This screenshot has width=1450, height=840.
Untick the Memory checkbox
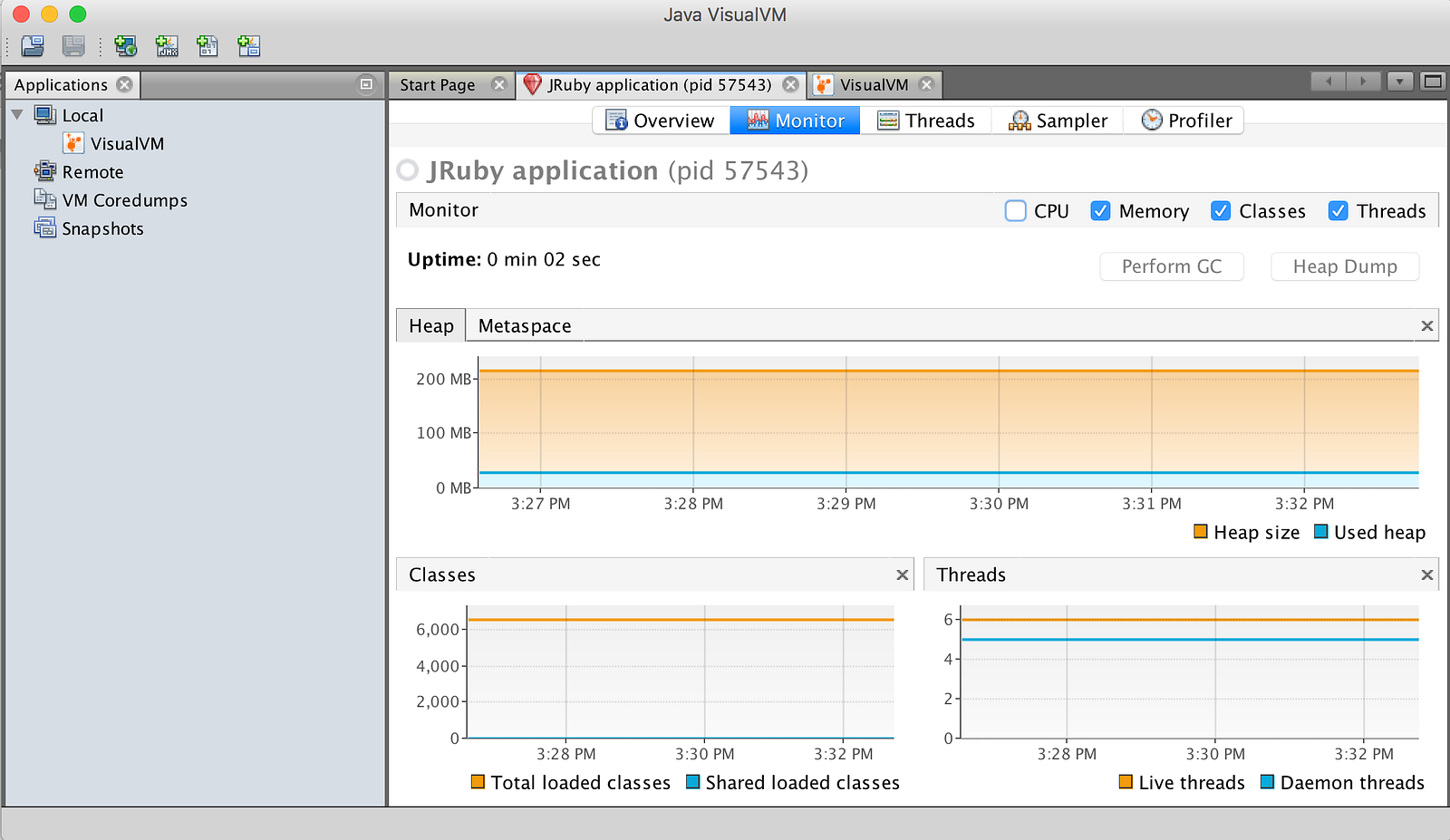(x=1100, y=211)
